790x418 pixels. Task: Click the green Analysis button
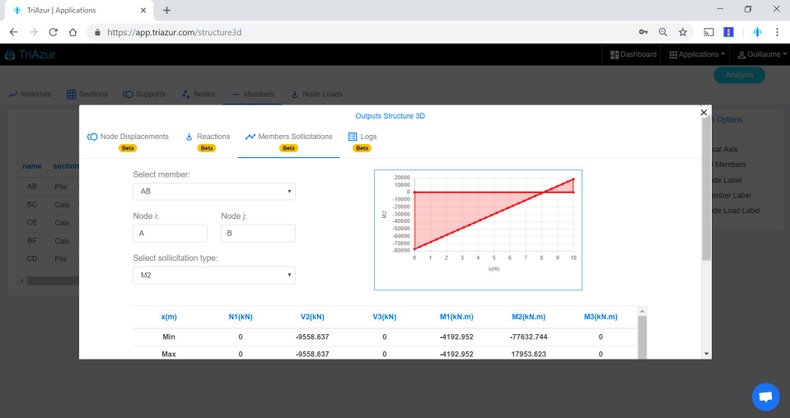coord(739,75)
